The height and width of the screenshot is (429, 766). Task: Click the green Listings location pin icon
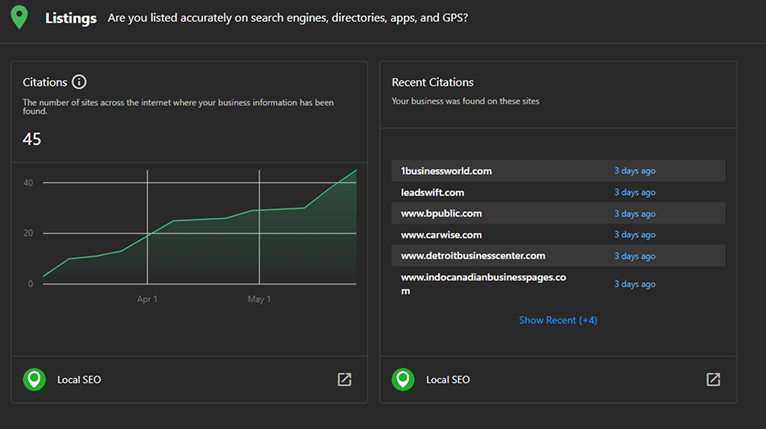point(19,18)
